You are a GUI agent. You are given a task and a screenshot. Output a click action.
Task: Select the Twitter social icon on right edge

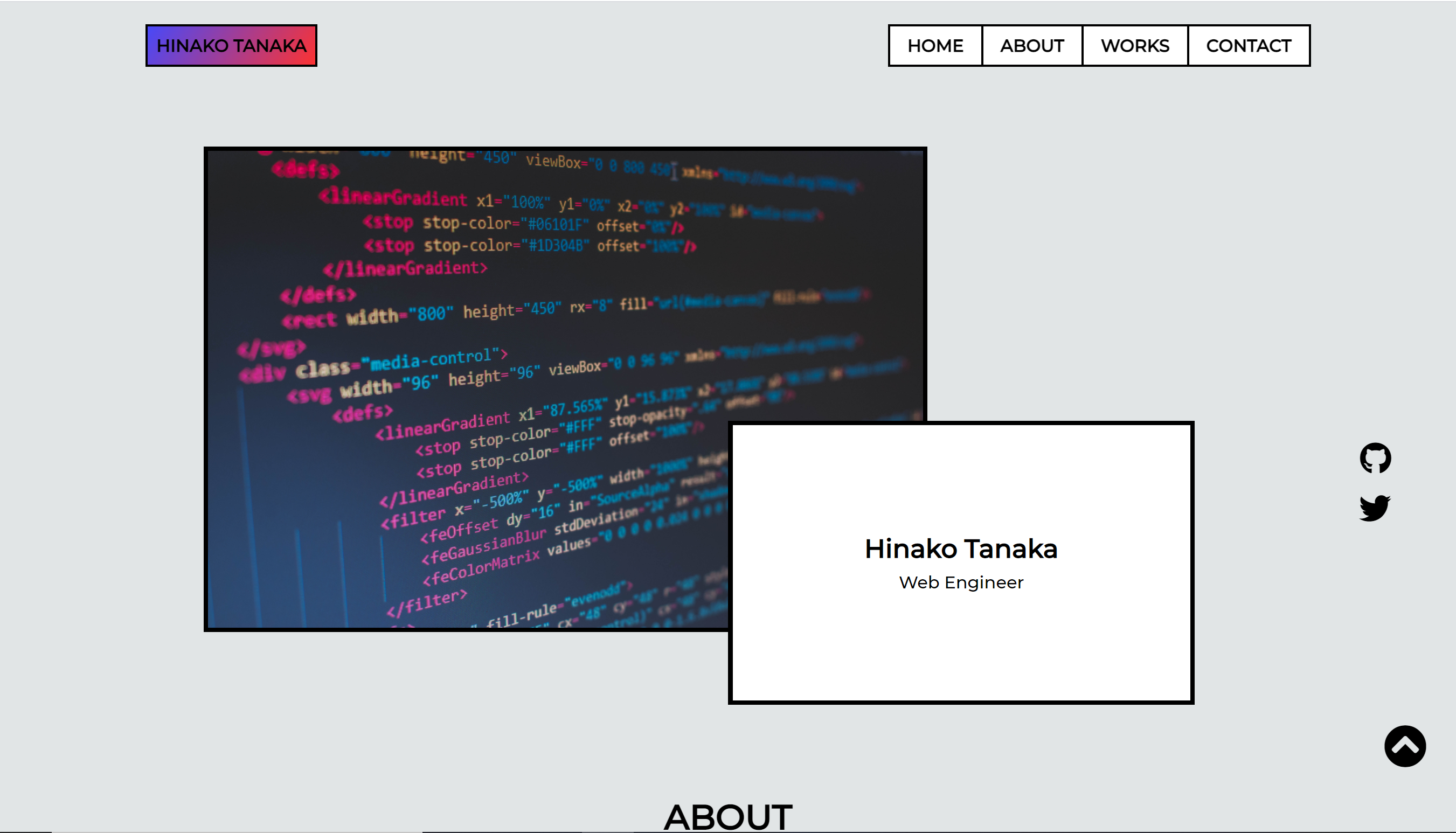(x=1376, y=508)
